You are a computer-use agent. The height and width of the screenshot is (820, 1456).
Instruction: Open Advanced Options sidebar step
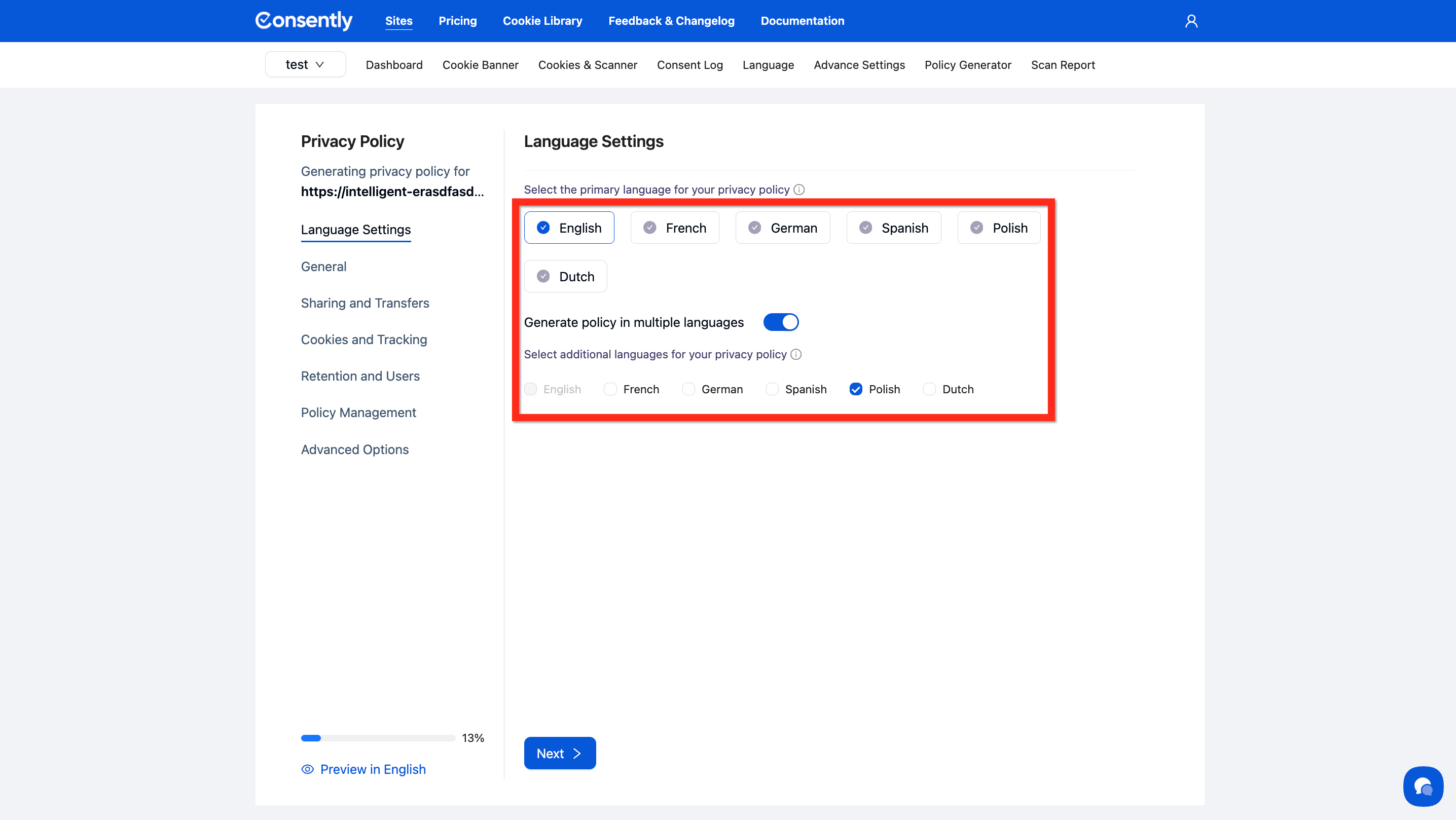354,449
